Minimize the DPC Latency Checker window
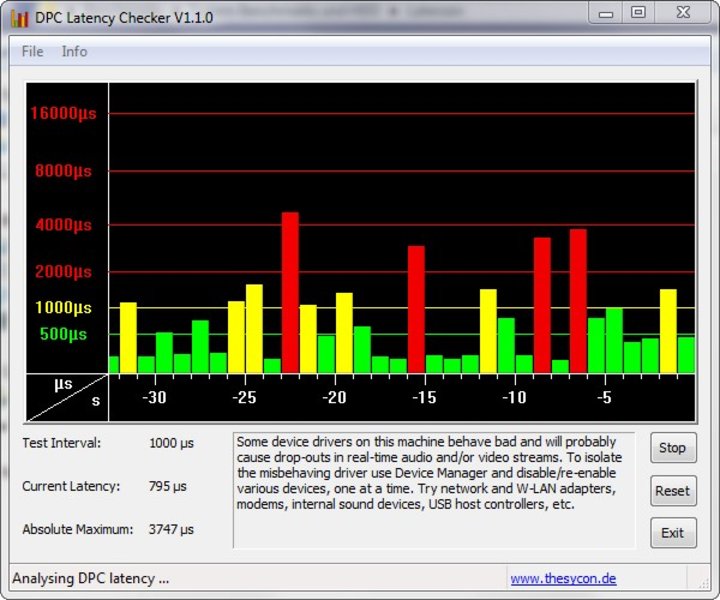Viewport: 720px width, 600px height. click(606, 13)
